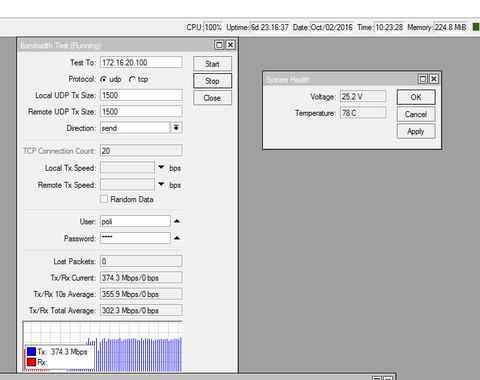Click the Time 10:23:28 status value
The image size is (480, 380).
389,27
